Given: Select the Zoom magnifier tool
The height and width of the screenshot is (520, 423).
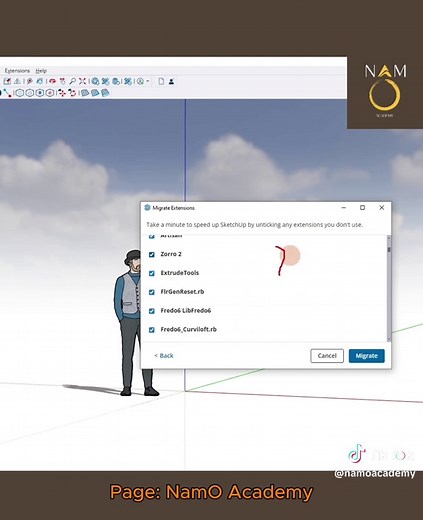Looking at the screenshot, I should click(72, 81).
